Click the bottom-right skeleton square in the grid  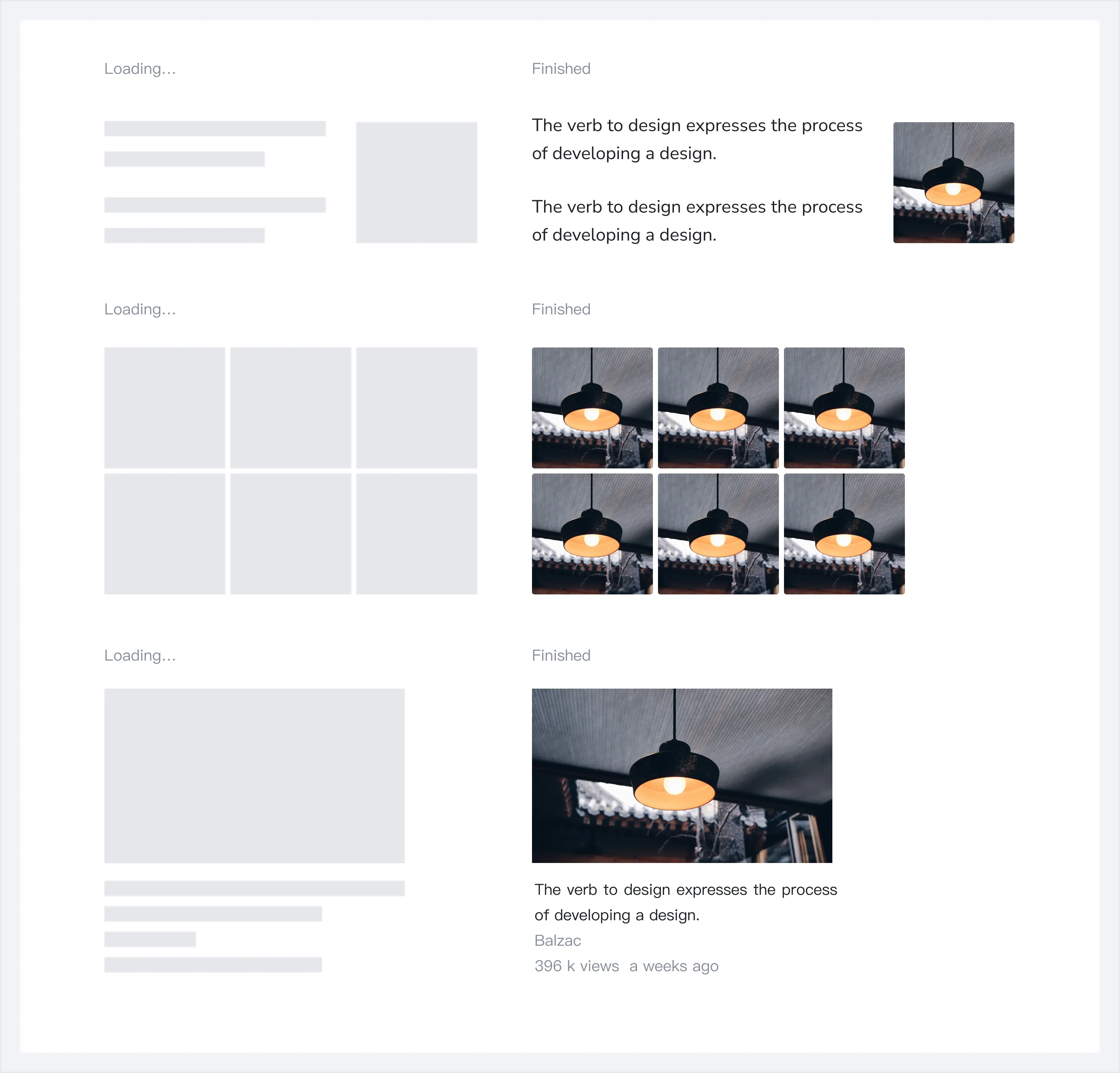pyautogui.click(x=416, y=534)
